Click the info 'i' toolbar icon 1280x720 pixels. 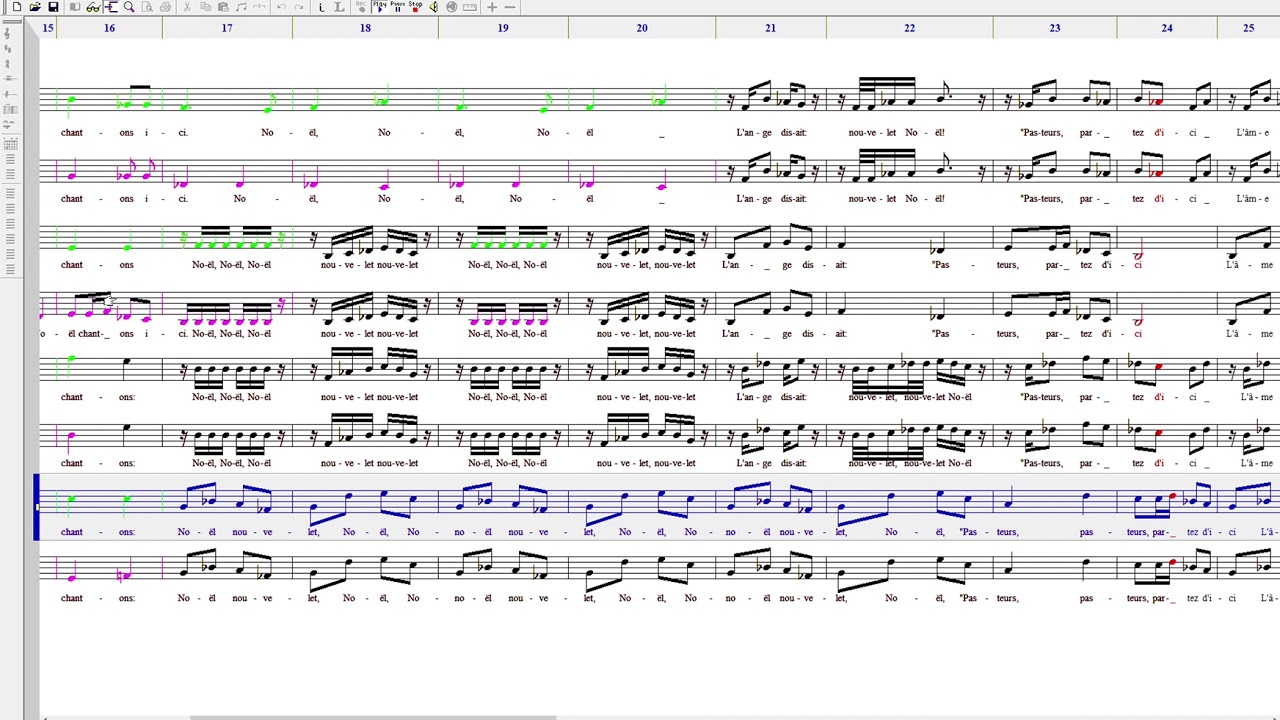(x=321, y=7)
